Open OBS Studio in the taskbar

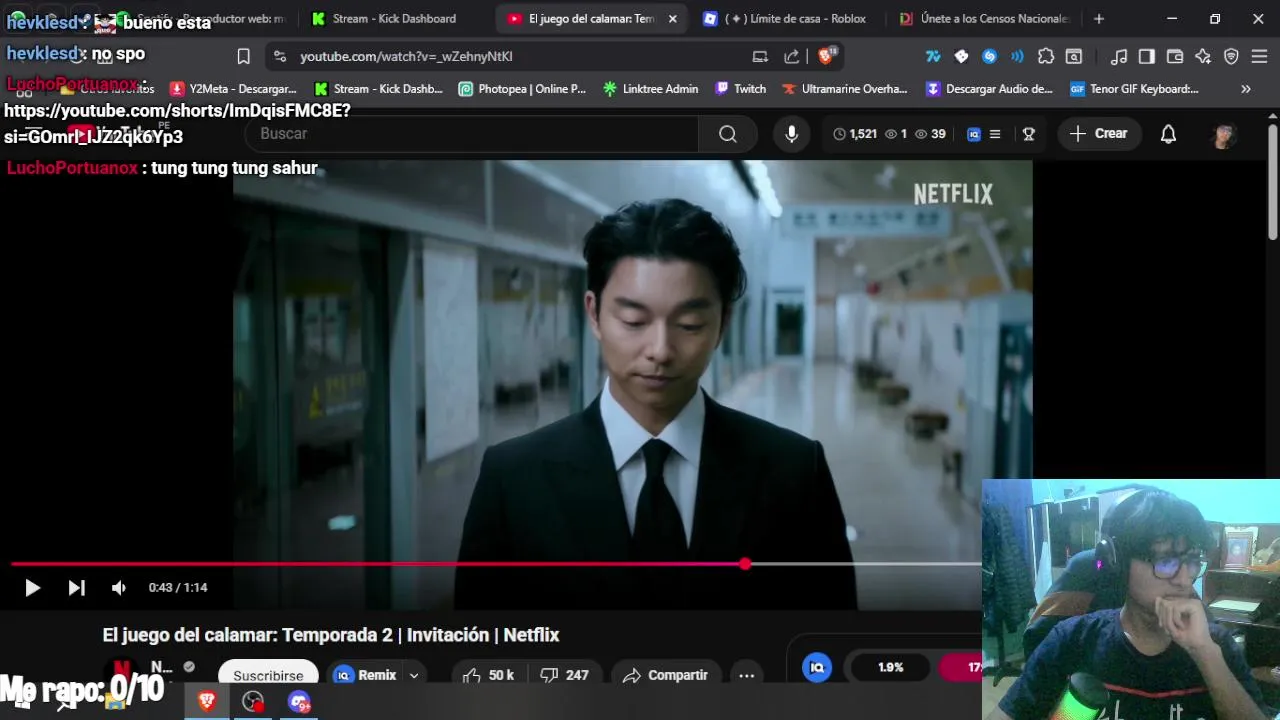[x=253, y=702]
